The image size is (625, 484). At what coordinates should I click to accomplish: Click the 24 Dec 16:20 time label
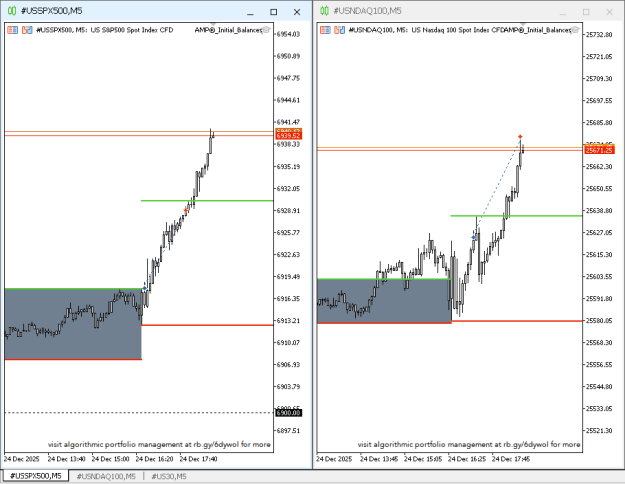(154, 459)
